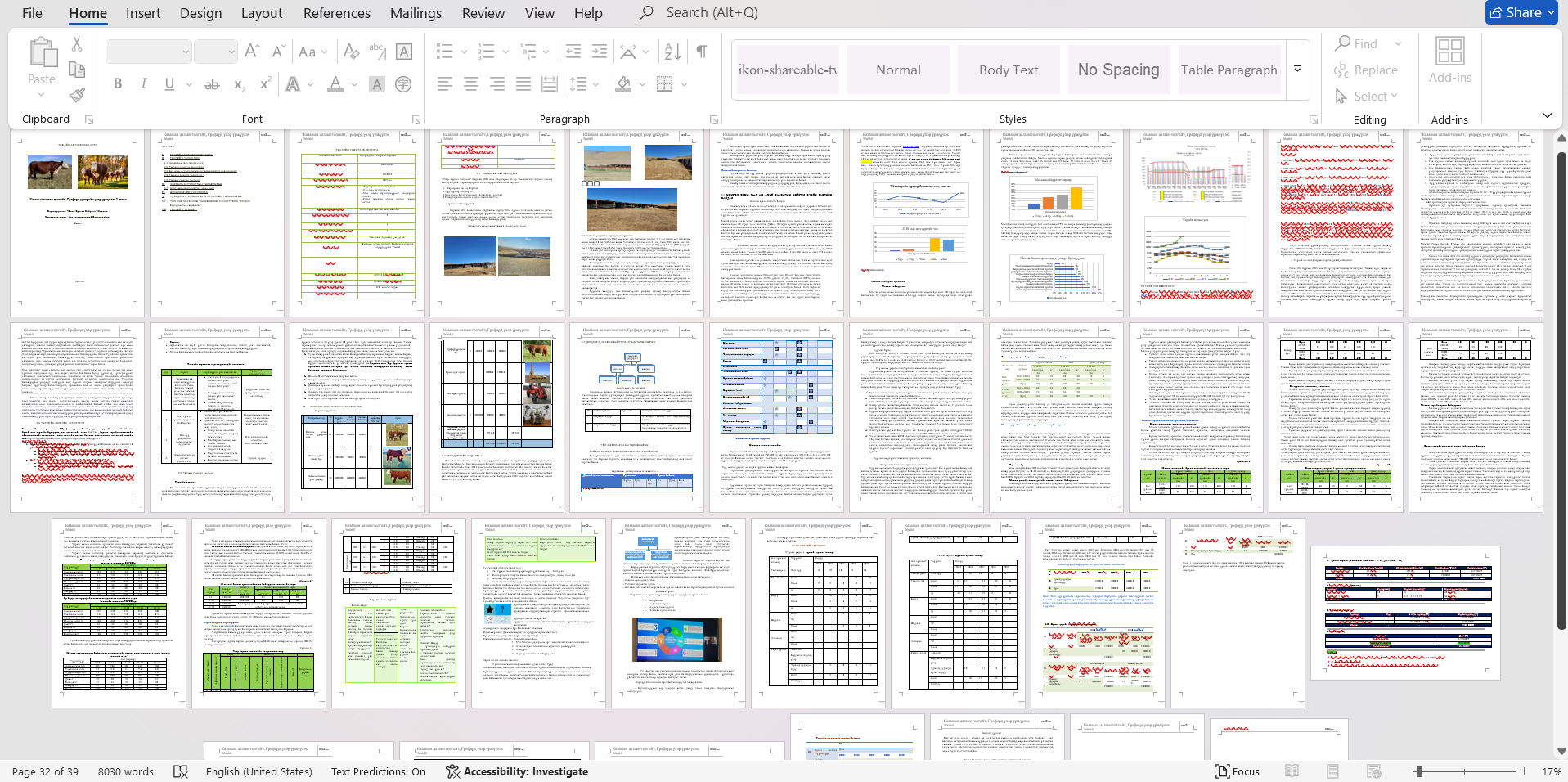Justify the paragraph text
Screen dimensions: 1568x782
click(523, 84)
